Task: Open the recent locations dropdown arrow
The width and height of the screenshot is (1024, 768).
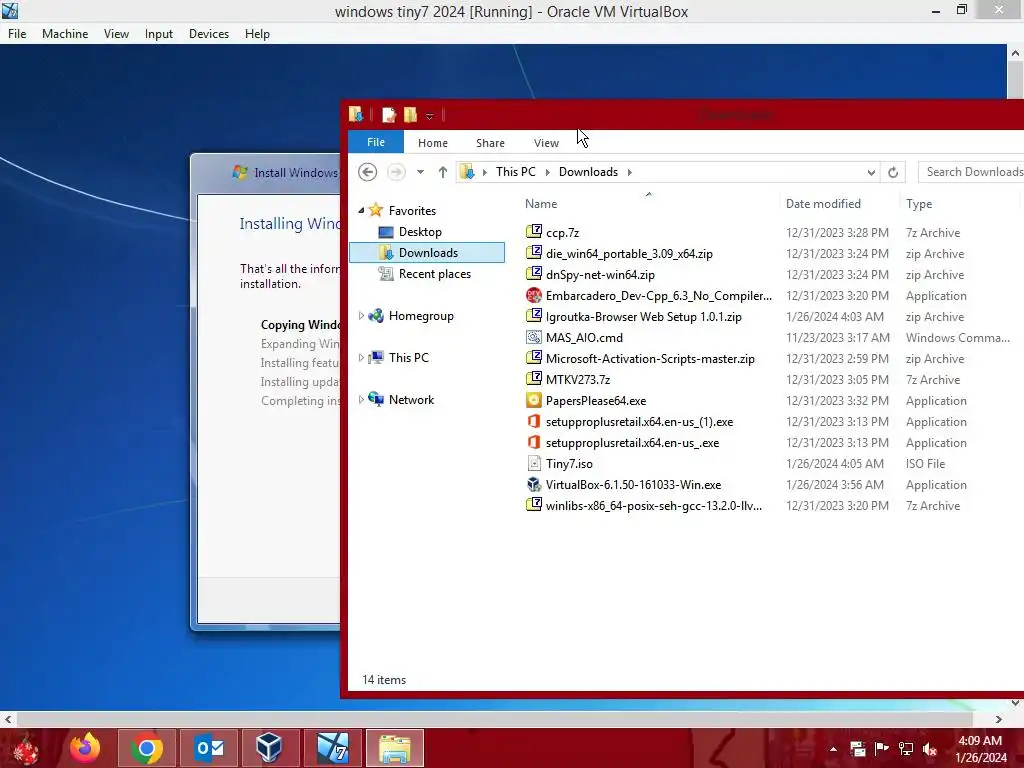Action: (421, 172)
